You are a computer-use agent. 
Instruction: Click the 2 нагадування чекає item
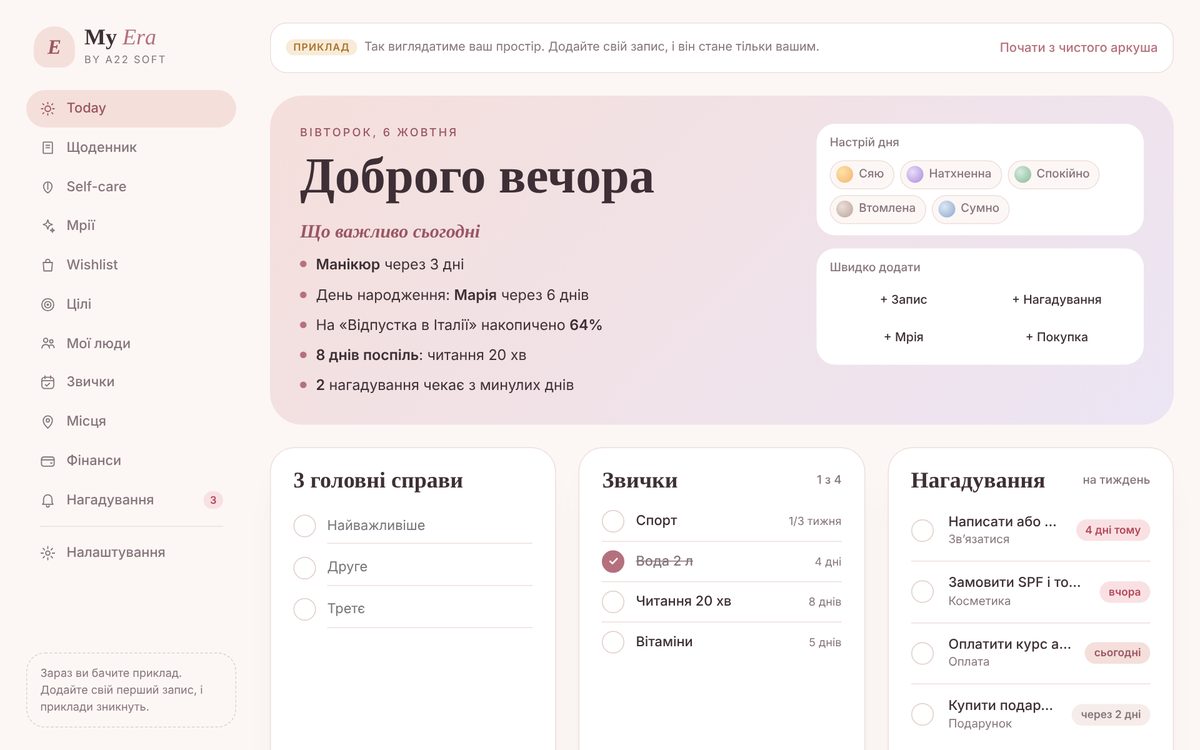tap(445, 385)
